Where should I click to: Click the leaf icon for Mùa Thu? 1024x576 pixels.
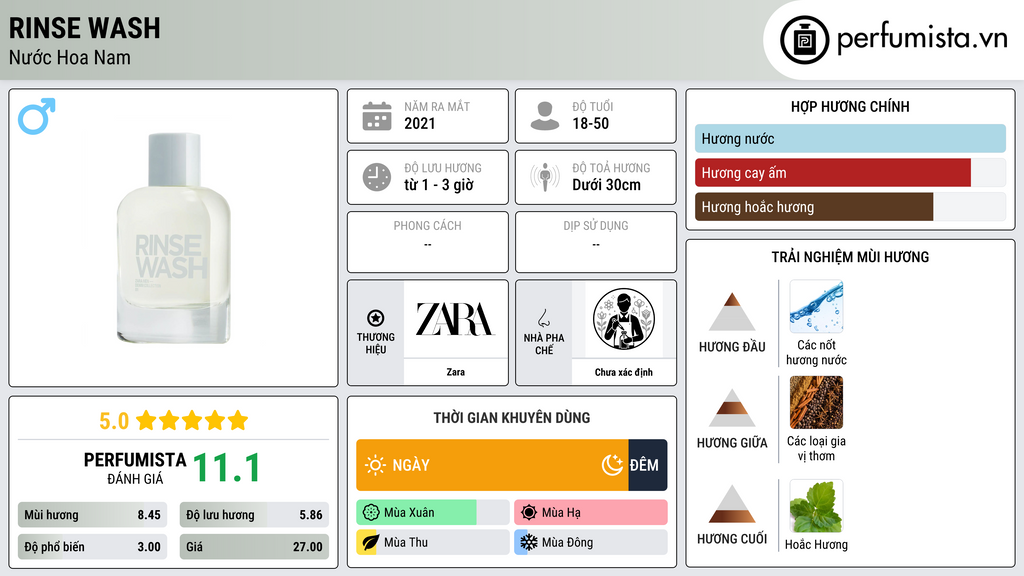click(x=370, y=543)
